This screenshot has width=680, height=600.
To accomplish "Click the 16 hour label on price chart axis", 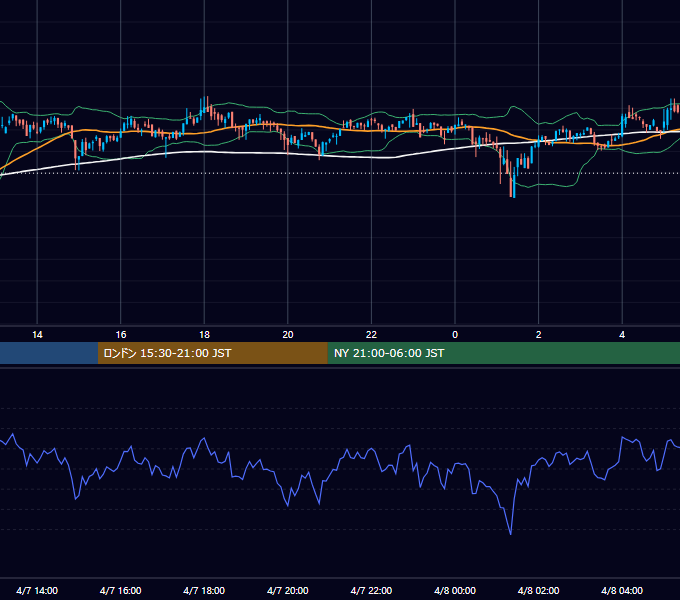I will (x=121, y=335).
